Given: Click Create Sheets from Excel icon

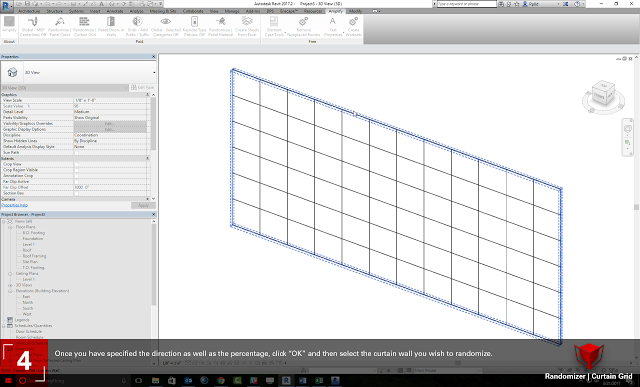Looking at the screenshot, I should pyautogui.click(x=247, y=26).
